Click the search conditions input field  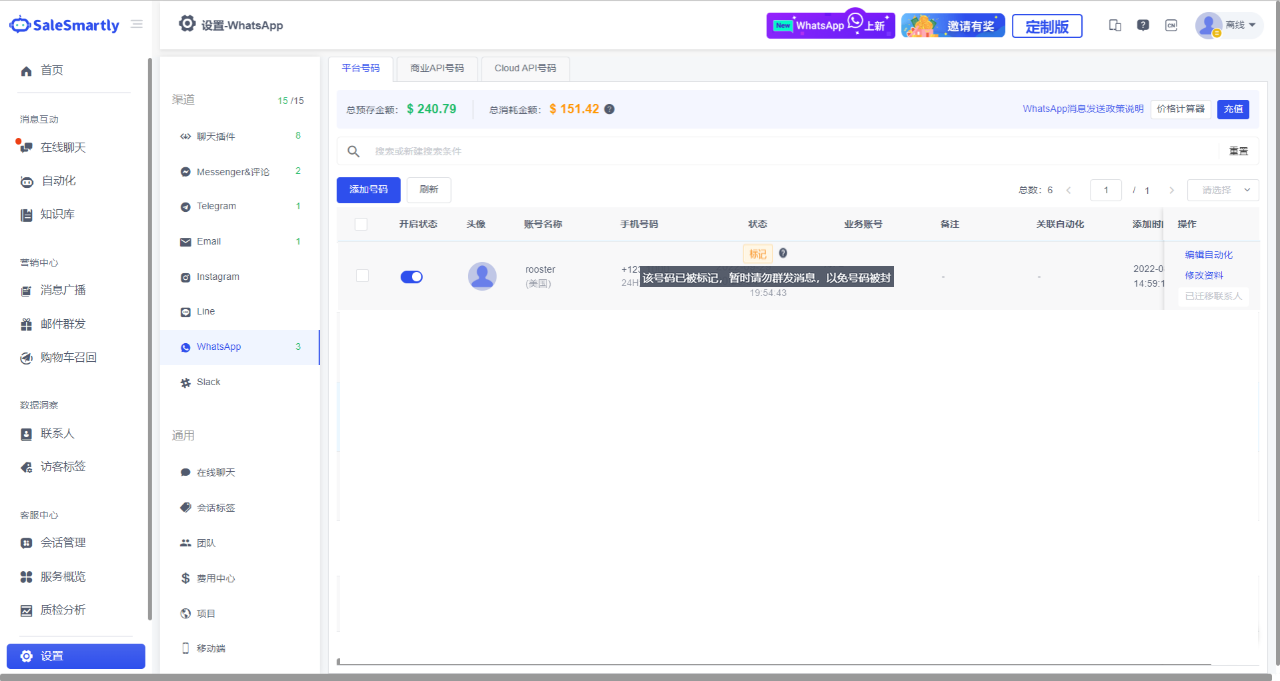(x=780, y=152)
